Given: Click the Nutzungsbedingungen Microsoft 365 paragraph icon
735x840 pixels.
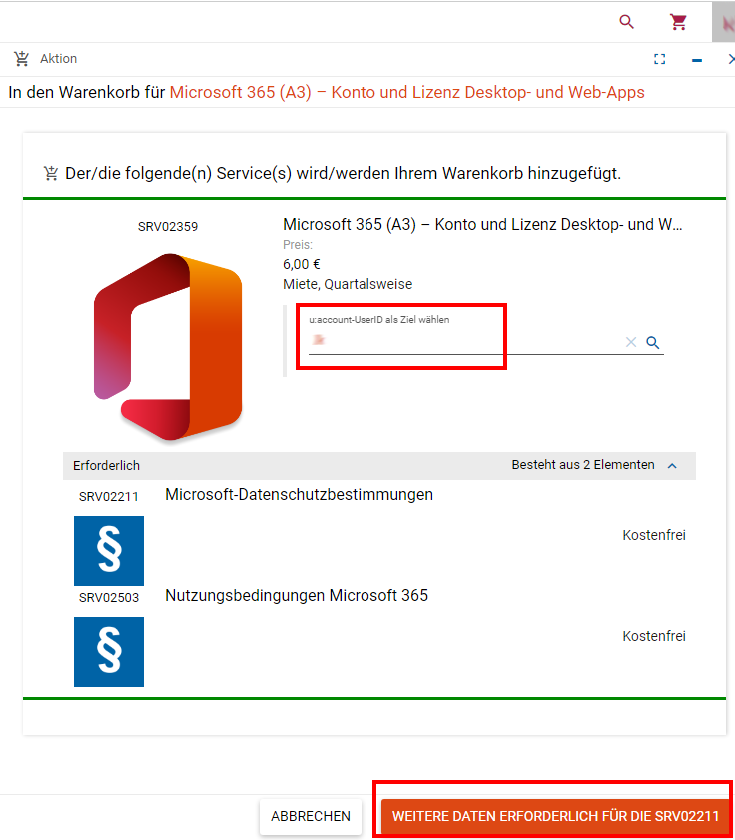Looking at the screenshot, I should (109, 652).
